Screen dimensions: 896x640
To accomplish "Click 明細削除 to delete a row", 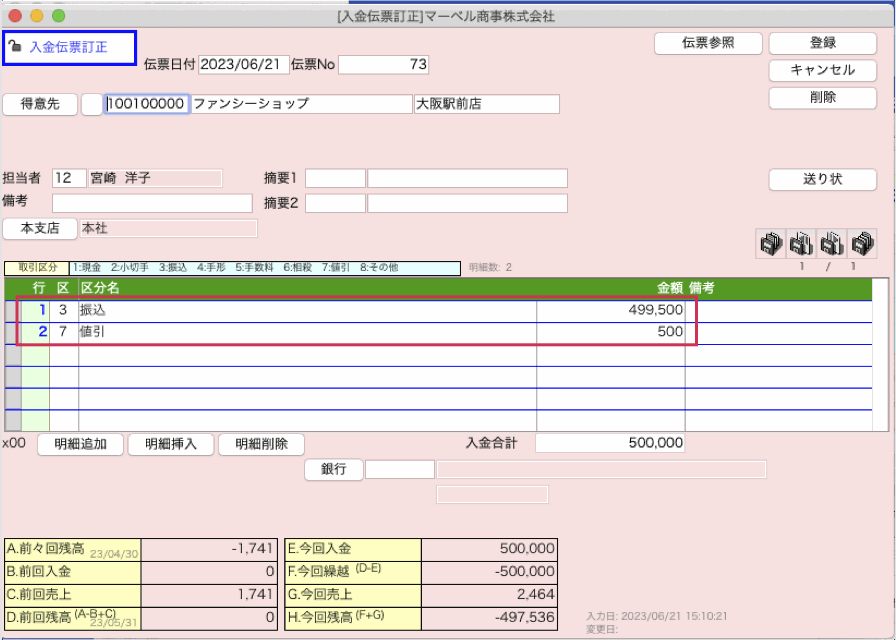I will (261, 444).
